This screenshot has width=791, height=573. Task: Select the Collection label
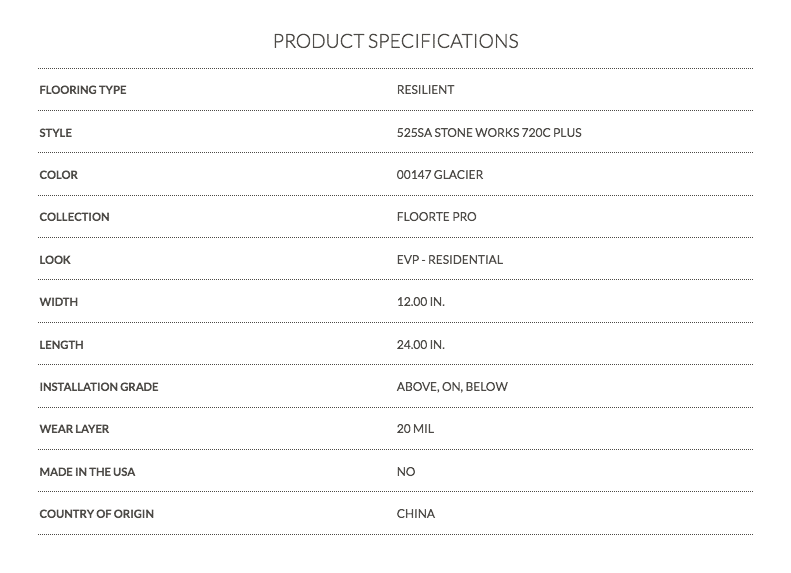(x=74, y=217)
